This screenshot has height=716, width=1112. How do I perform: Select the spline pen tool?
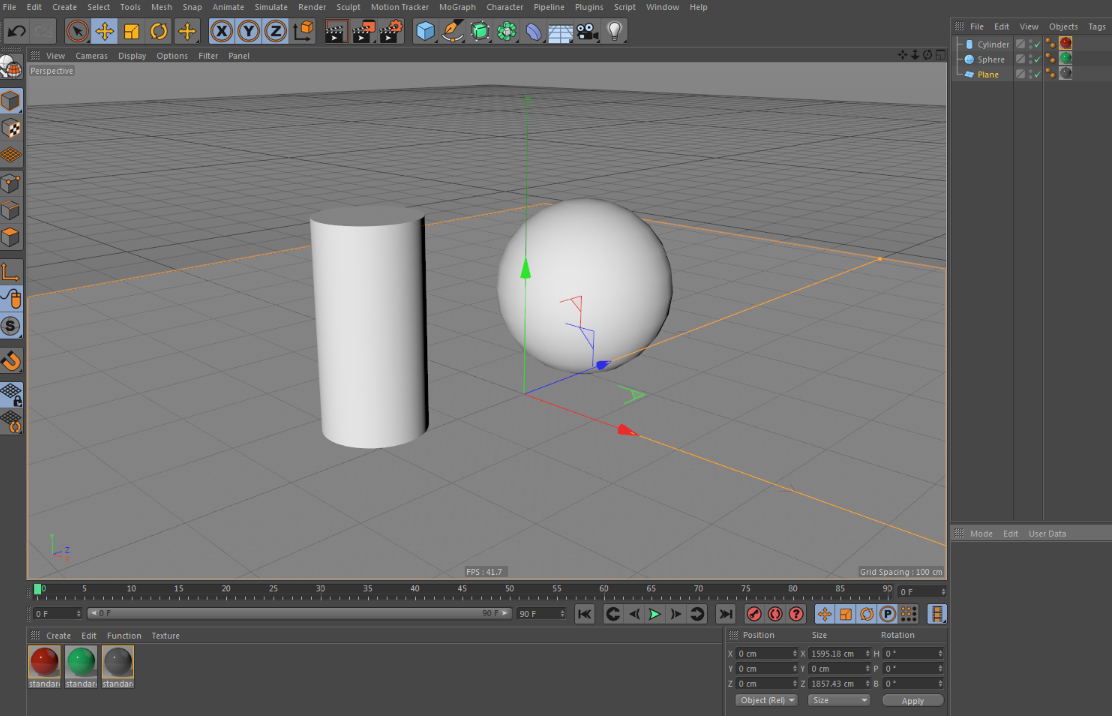(452, 31)
